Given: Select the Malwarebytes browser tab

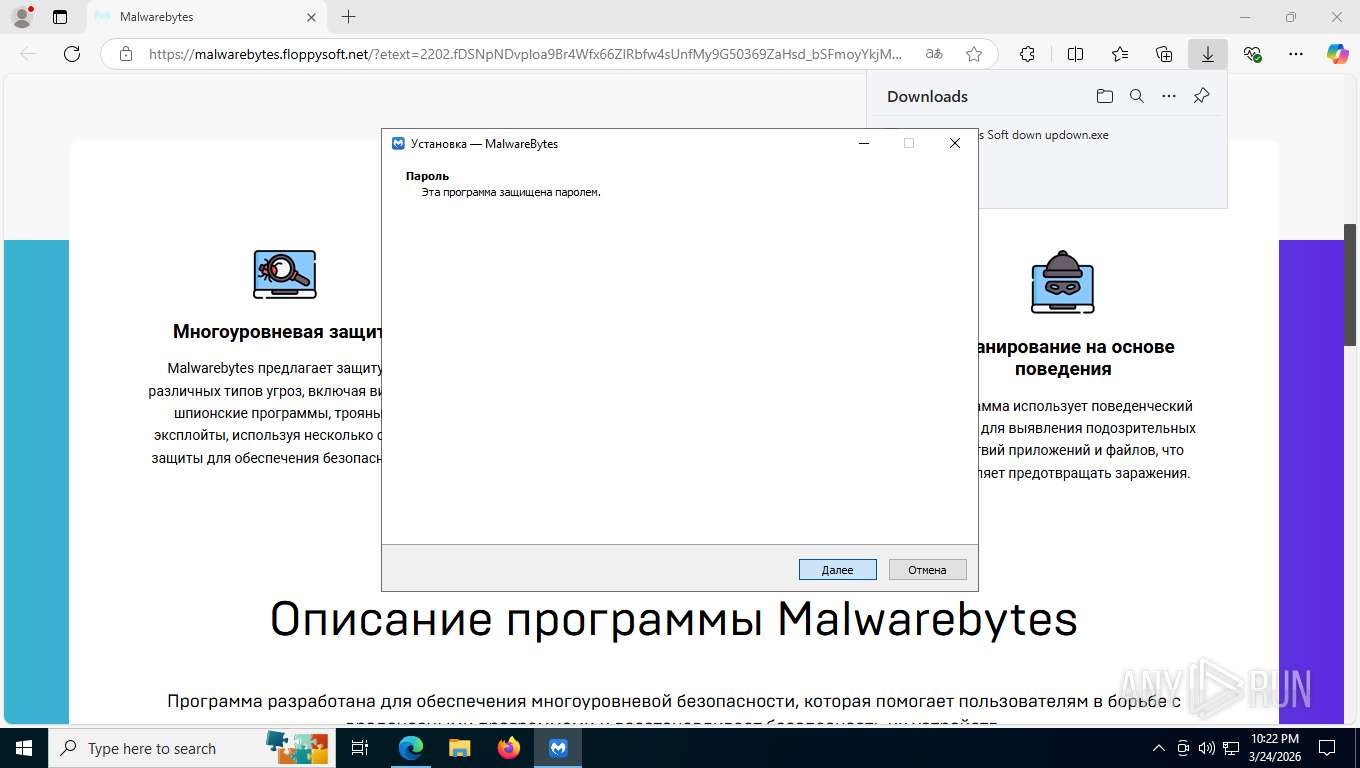Looking at the screenshot, I should pos(205,17).
